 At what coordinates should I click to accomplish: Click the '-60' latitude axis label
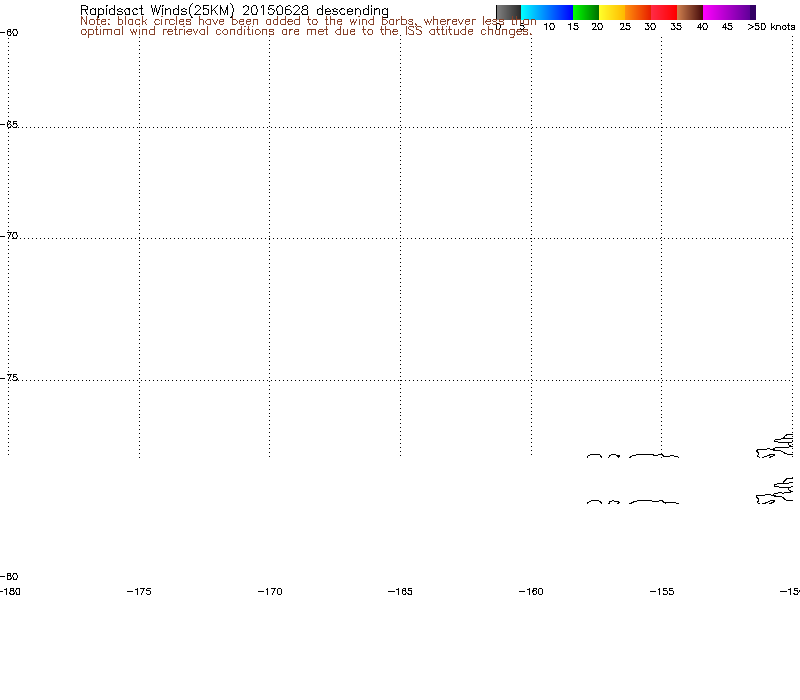click(10, 33)
